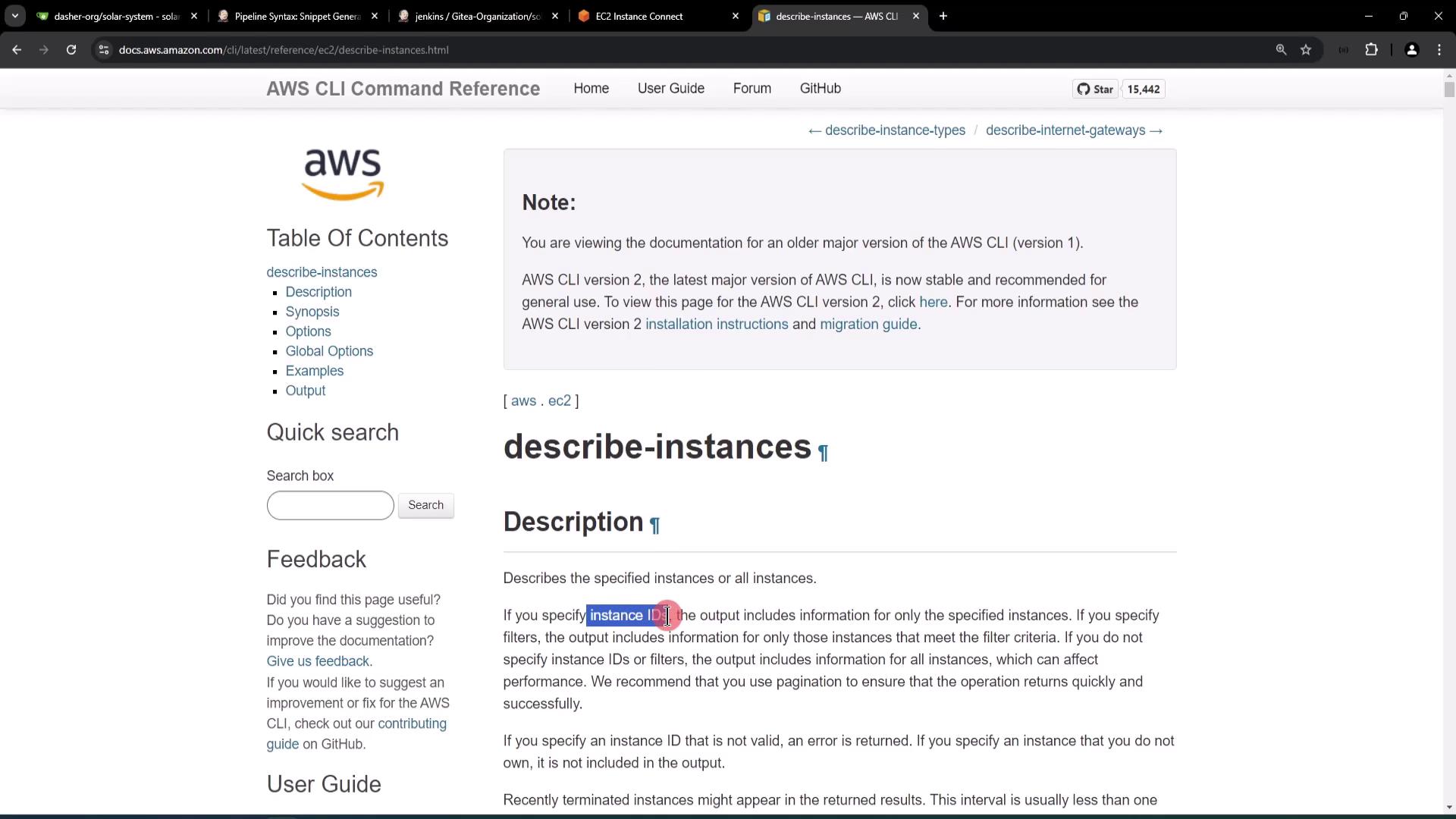Click the GitHub Star button
This screenshot has height=819, width=1456.
(x=1095, y=89)
